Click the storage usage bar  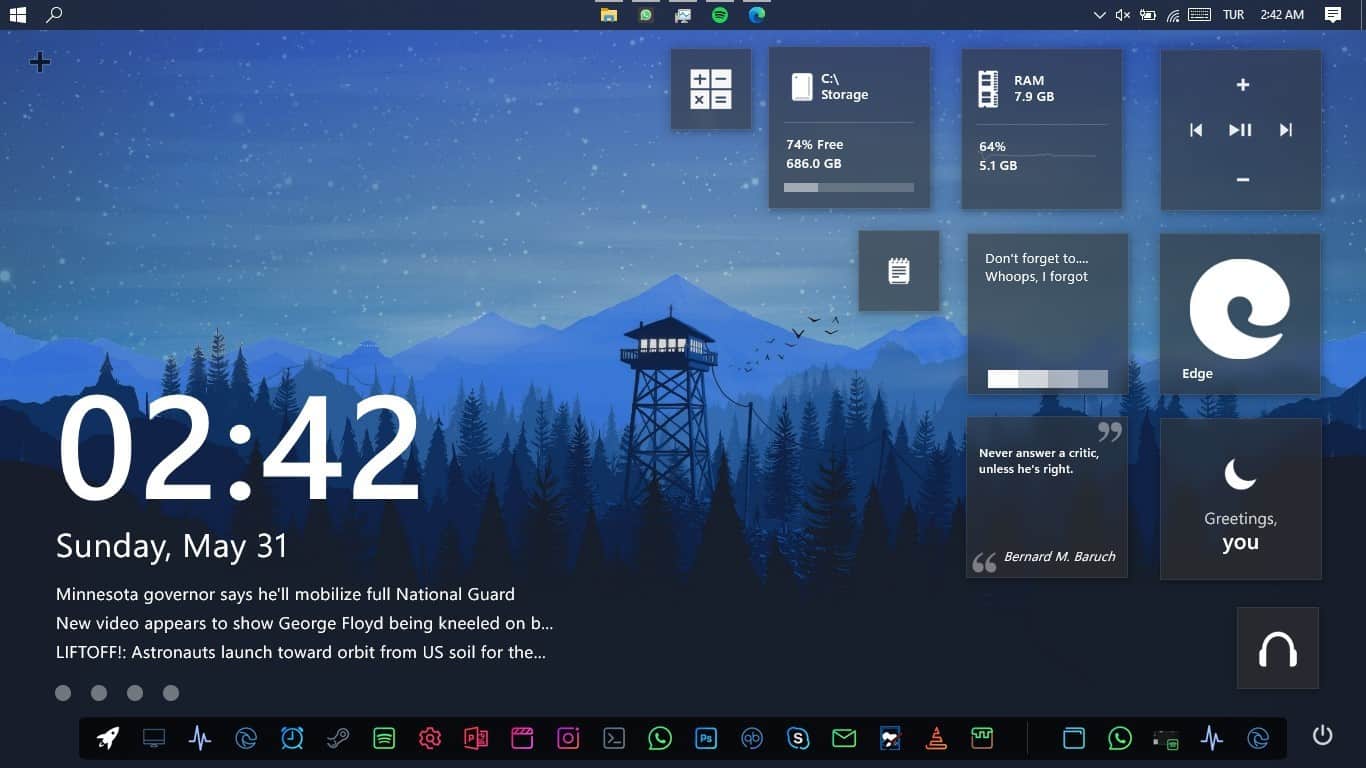point(849,187)
